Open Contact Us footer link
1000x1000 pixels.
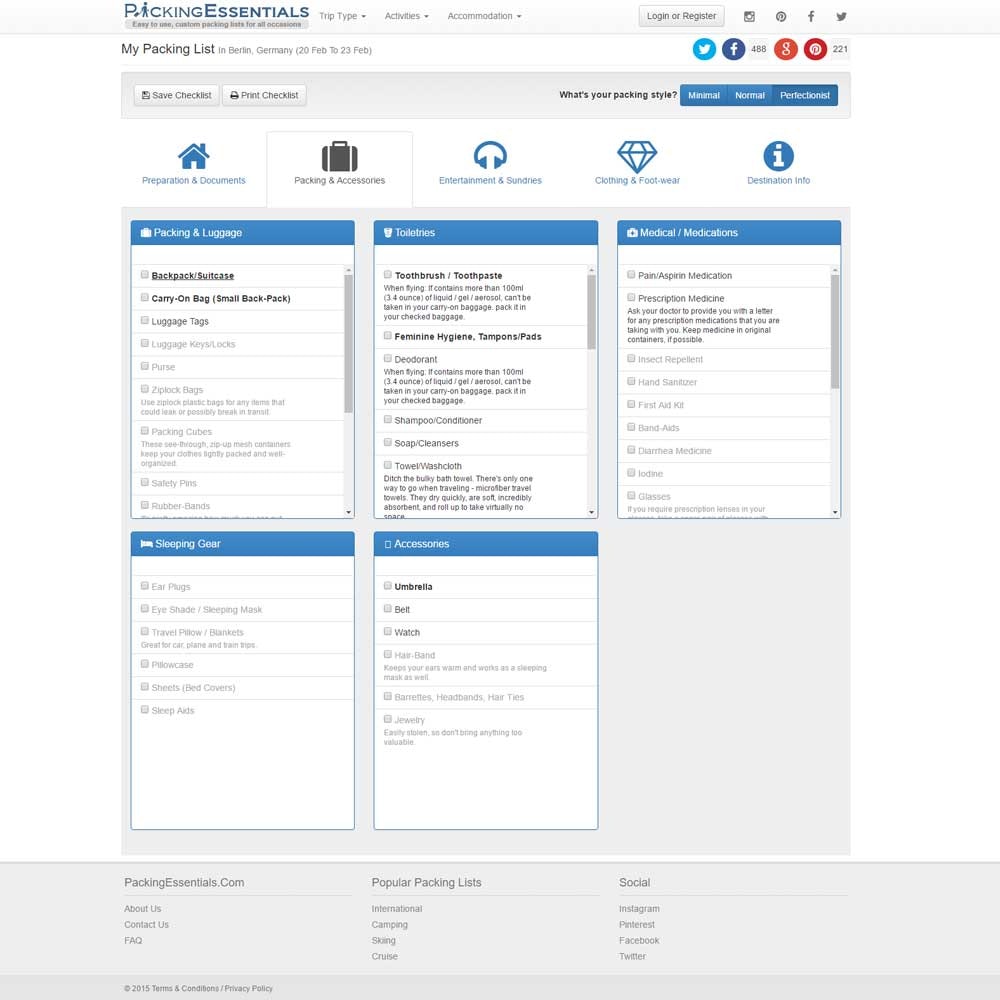click(x=147, y=925)
